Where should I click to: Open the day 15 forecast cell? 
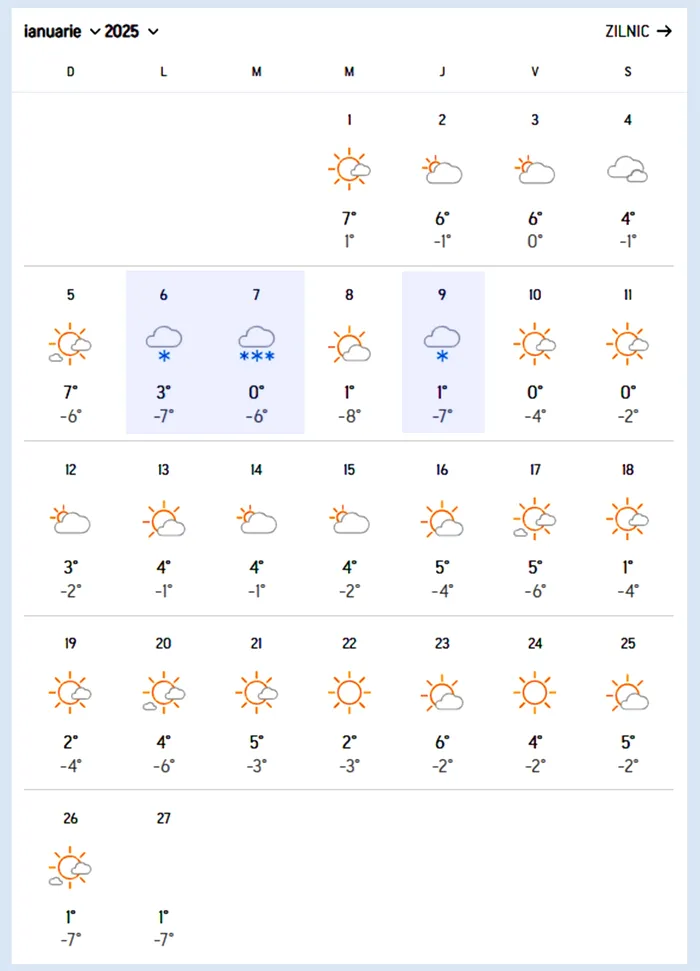point(349,529)
